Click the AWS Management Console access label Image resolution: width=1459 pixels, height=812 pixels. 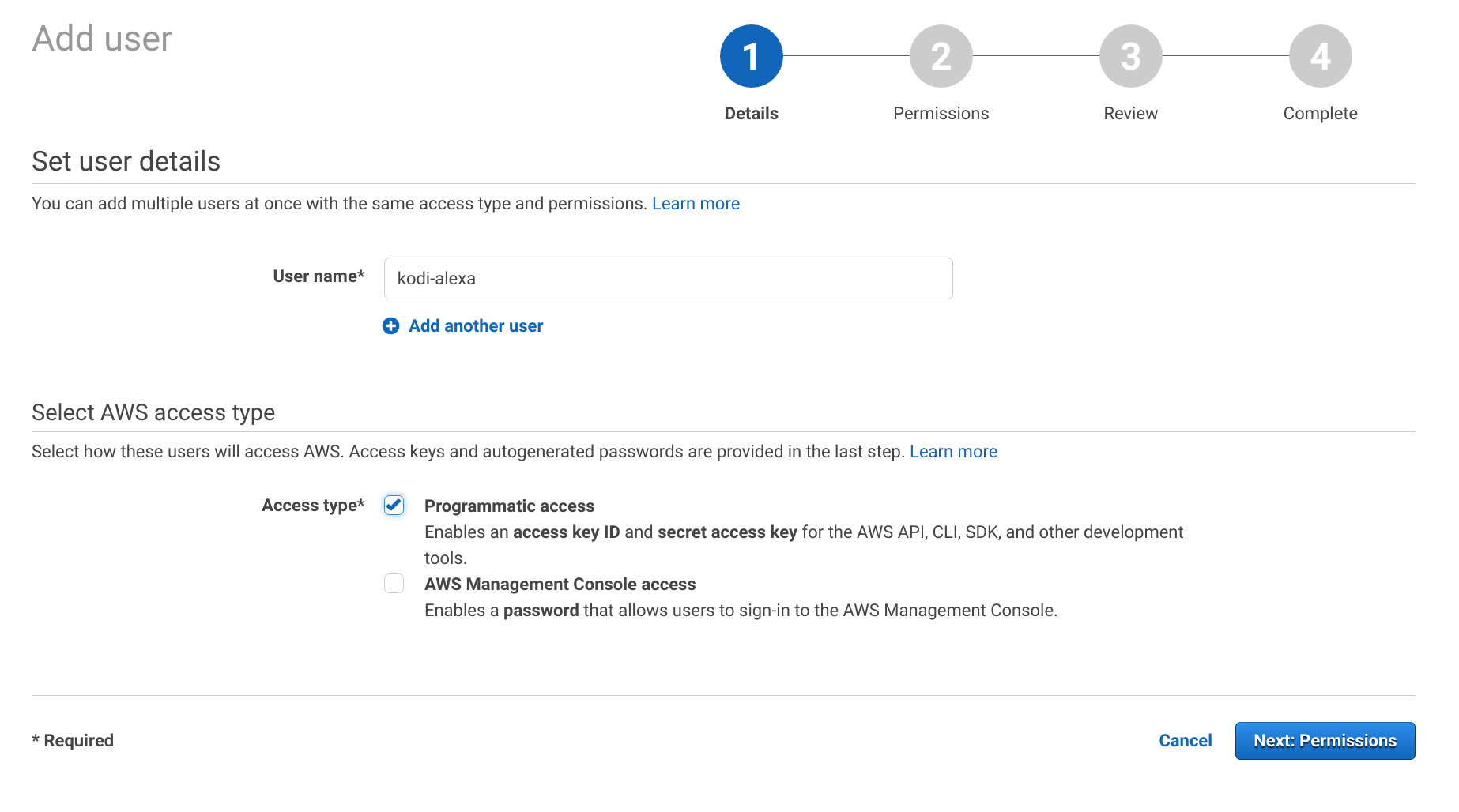[x=560, y=585]
